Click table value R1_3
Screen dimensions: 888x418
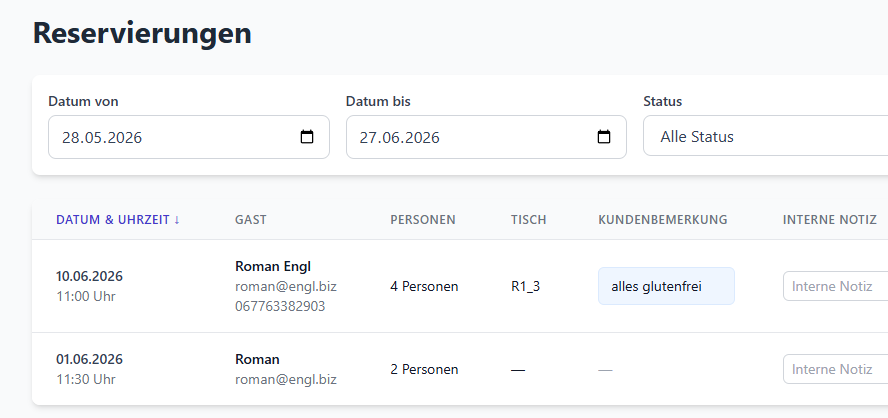click(x=526, y=287)
